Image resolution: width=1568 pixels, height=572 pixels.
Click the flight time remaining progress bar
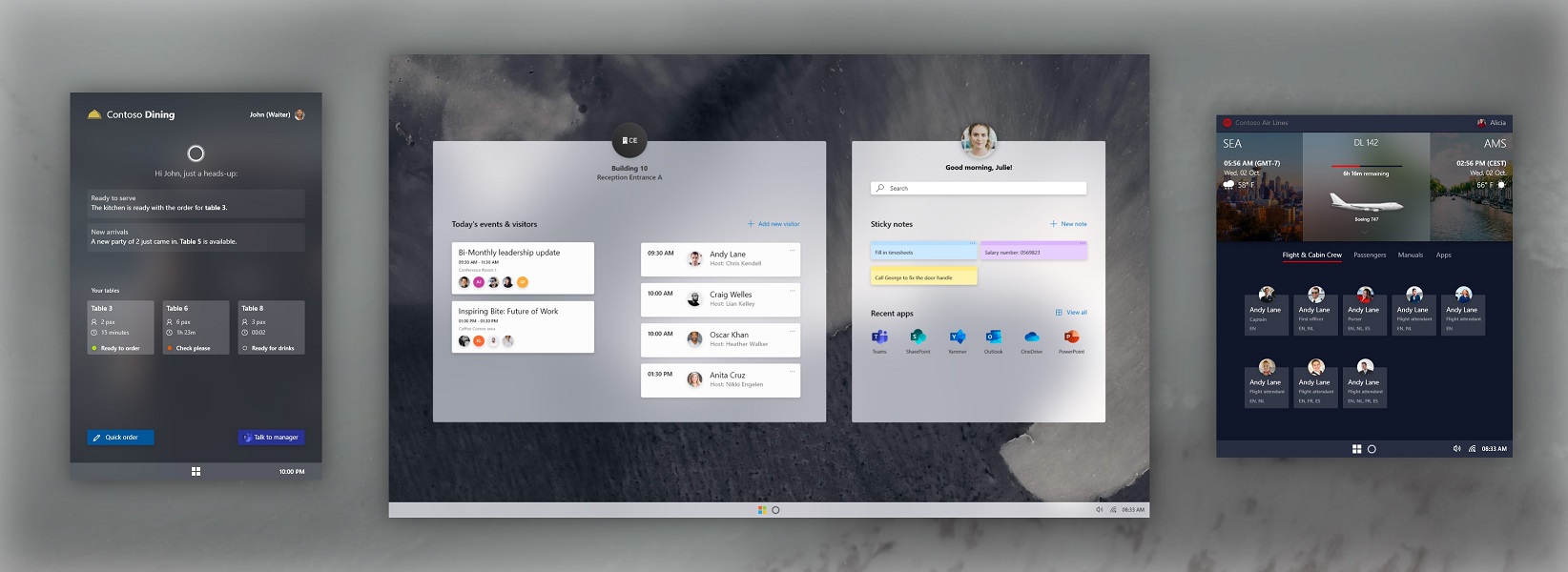tap(1365, 166)
